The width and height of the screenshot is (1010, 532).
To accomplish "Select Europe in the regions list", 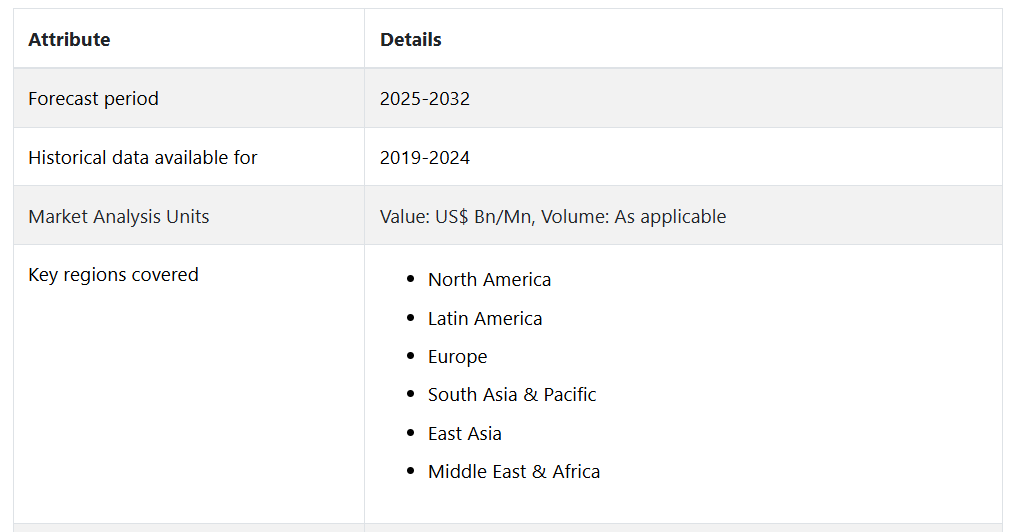I will pyautogui.click(x=457, y=357).
